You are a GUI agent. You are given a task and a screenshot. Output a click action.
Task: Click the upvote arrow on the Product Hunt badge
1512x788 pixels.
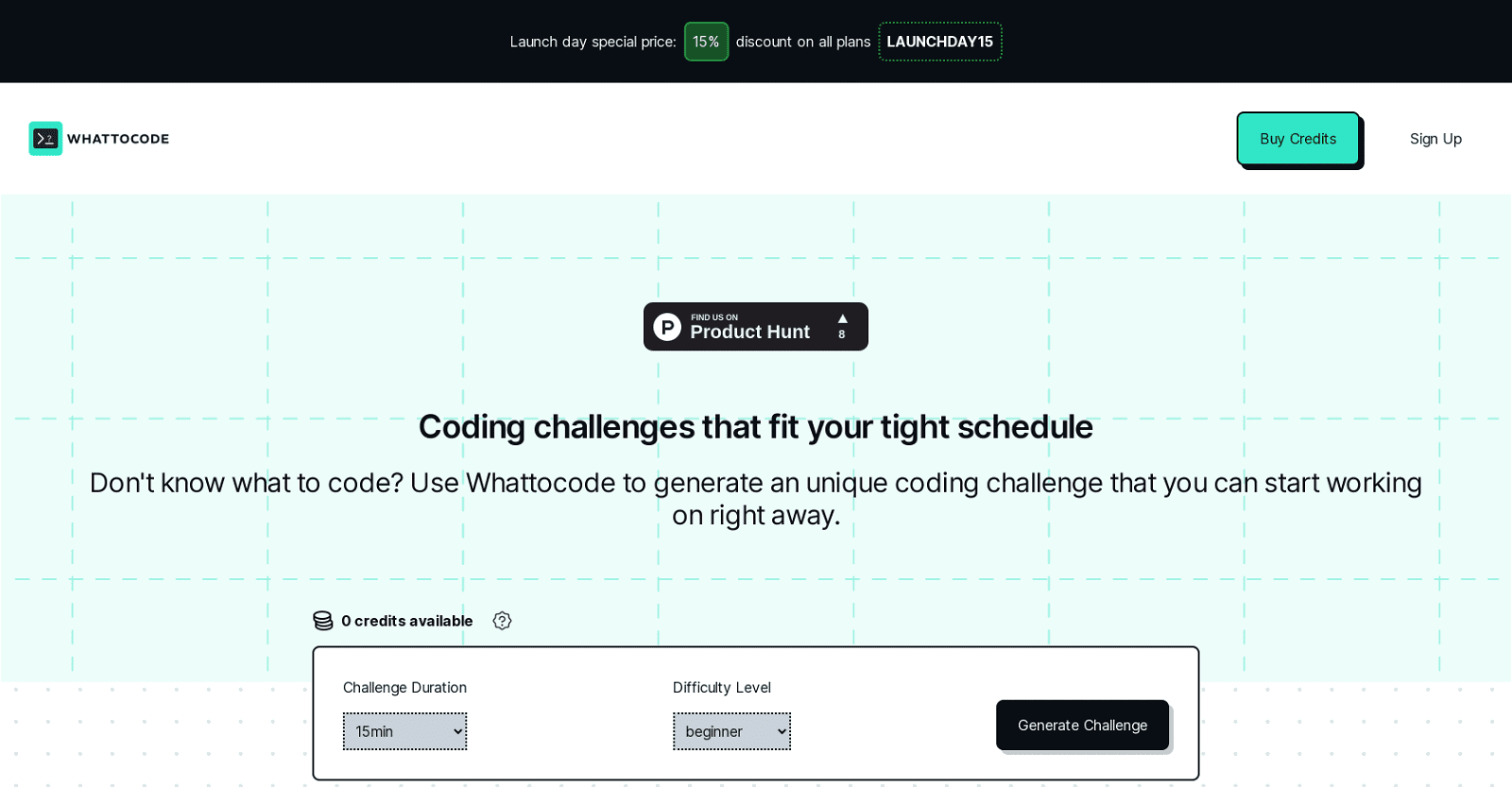(842, 318)
